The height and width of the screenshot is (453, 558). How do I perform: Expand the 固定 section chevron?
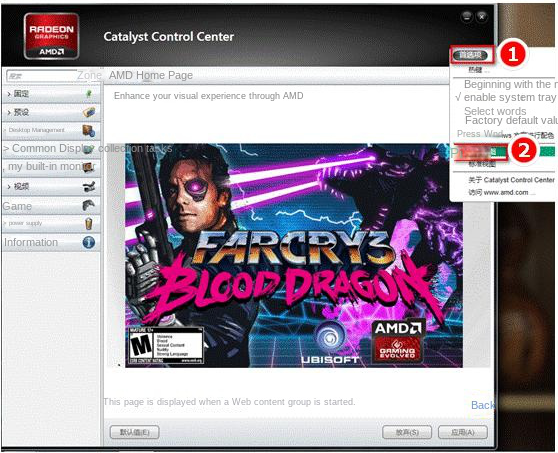(x=9, y=94)
